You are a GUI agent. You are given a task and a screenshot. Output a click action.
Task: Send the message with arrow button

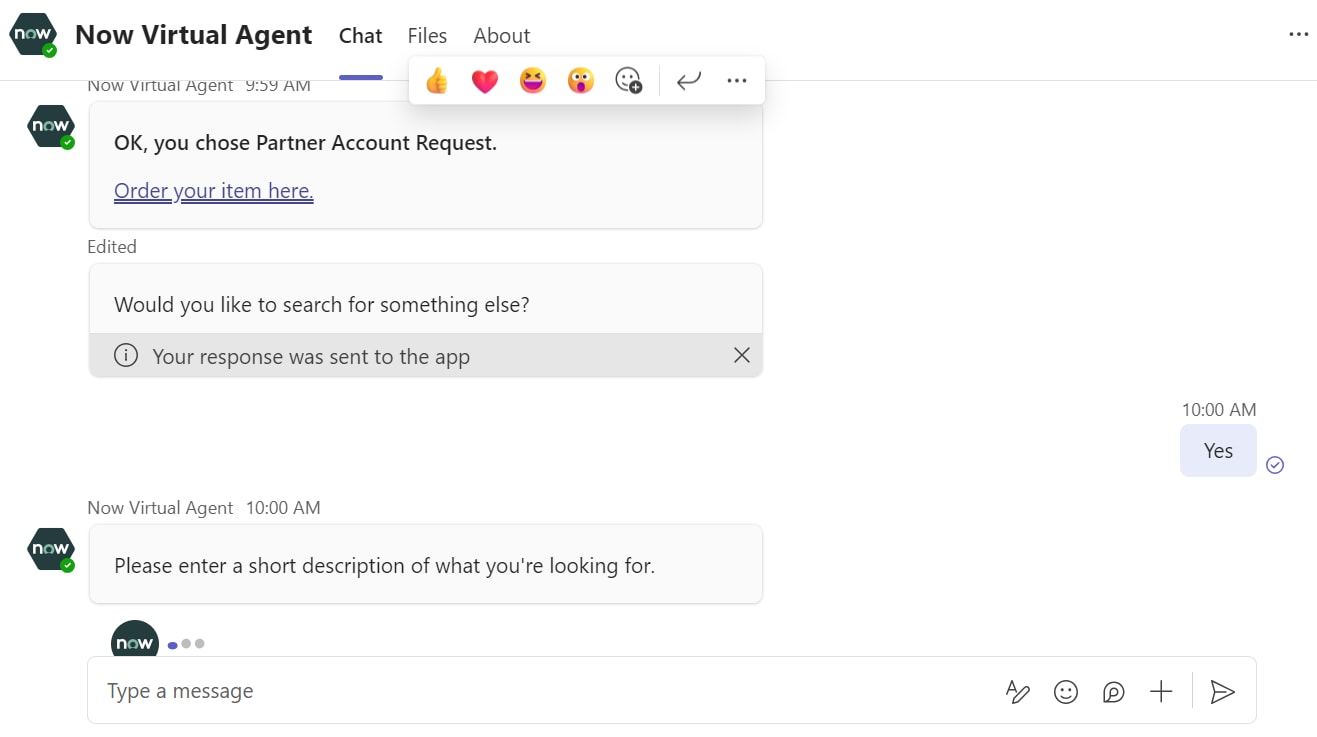[1222, 691]
